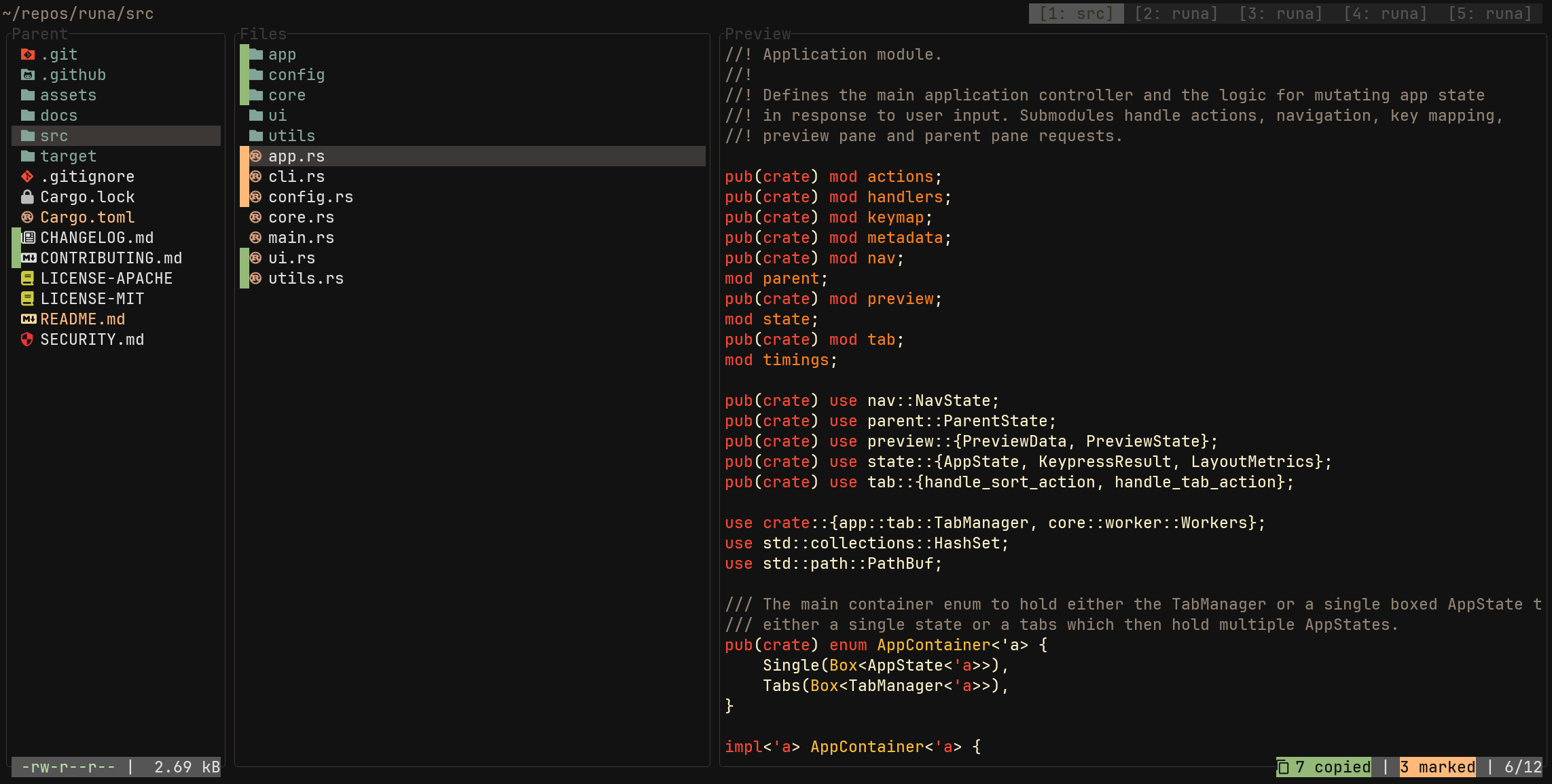Switch to tab 2: runa
1552x784 pixels.
[1176, 14]
